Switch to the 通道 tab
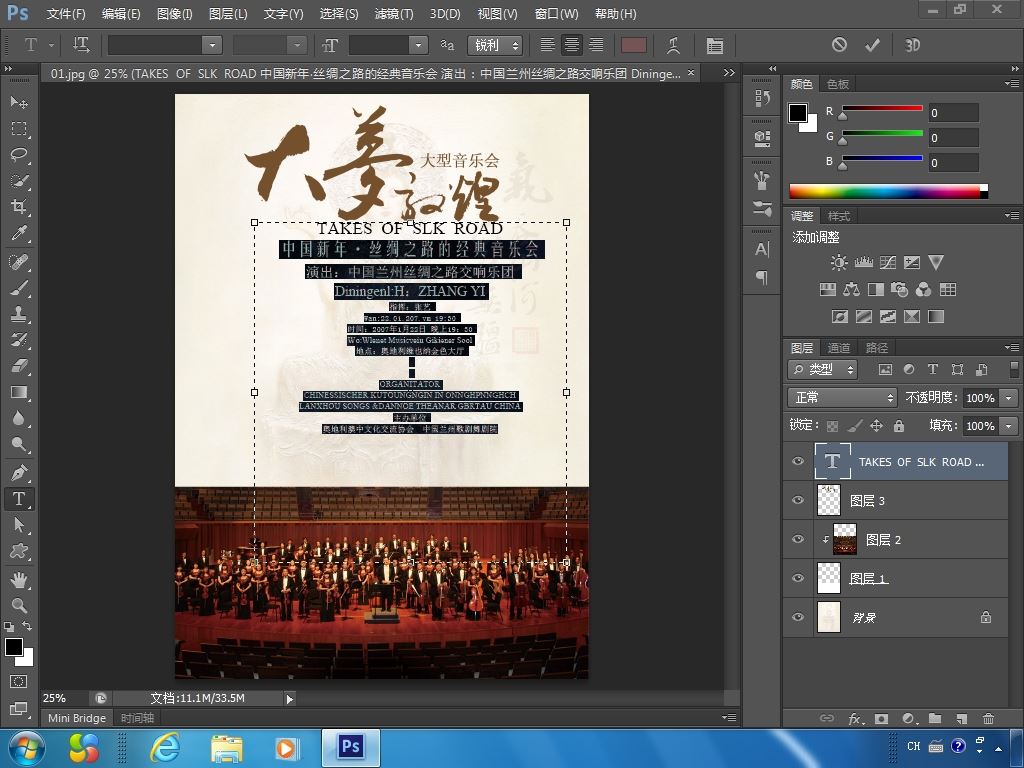The width and height of the screenshot is (1024, 768). (x=839, y=348)
